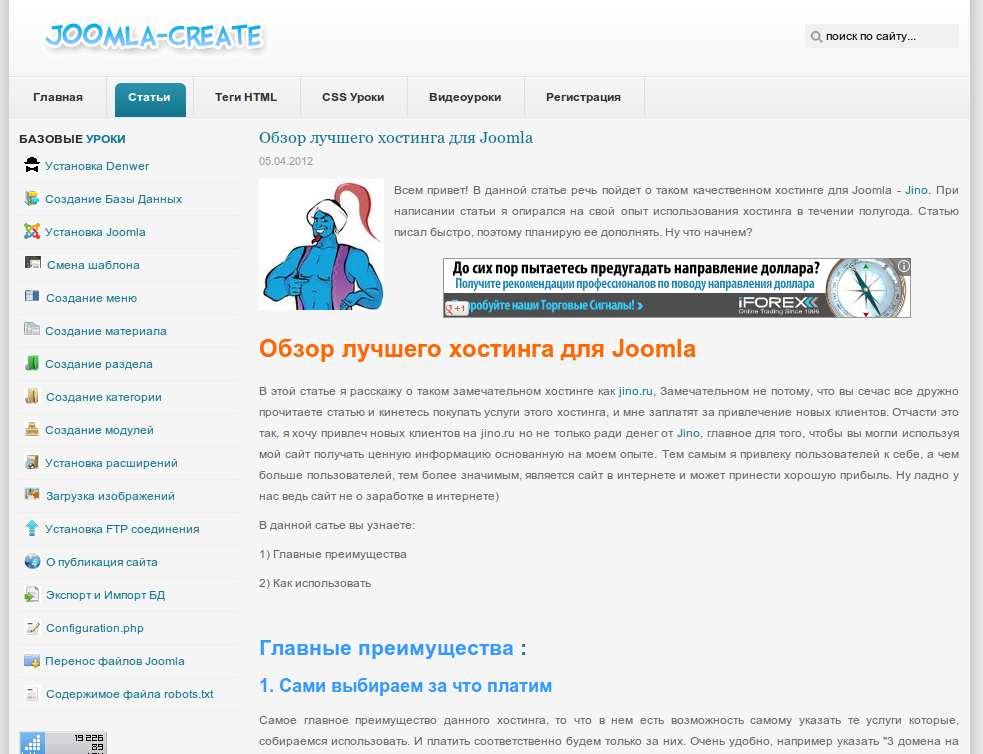The height and width of the screenshot is (754, 983).
Task: Click the icon beside Смена шаблона
Action: click(32, 264)
